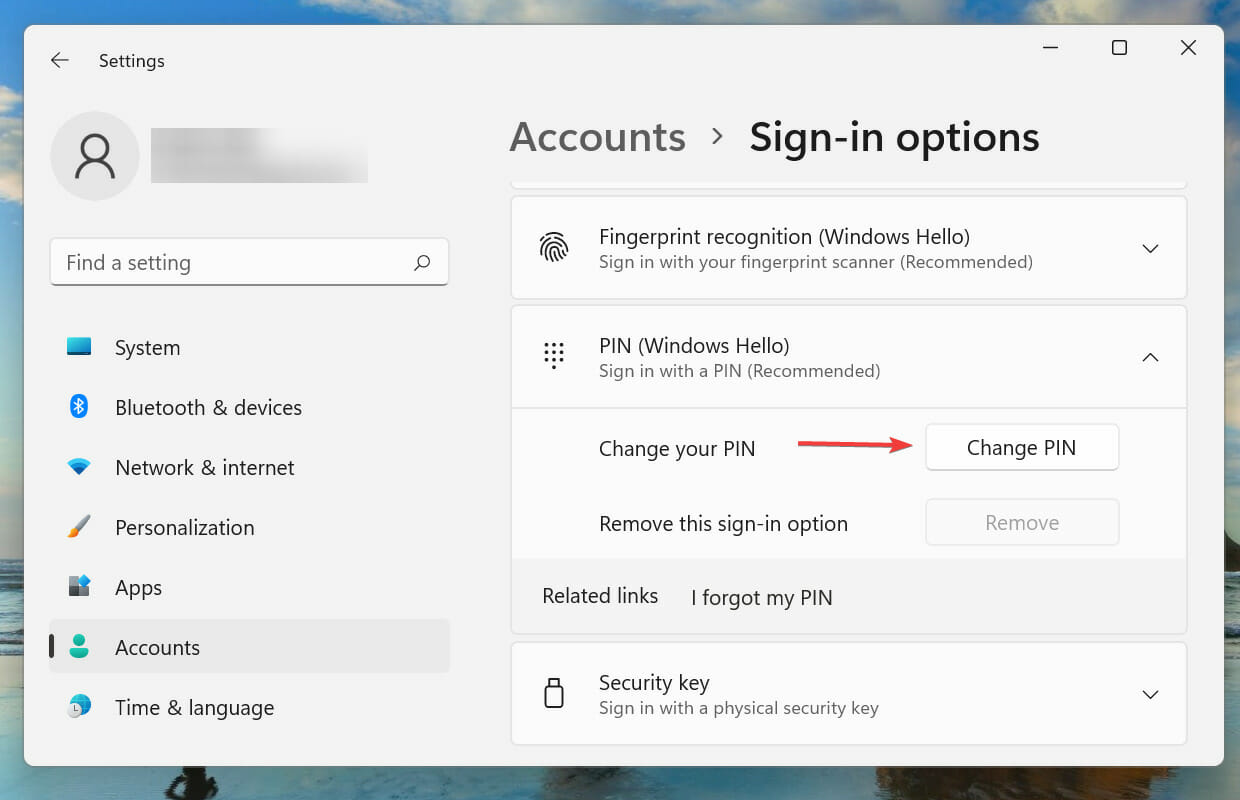
Task: Click the Security key USB icon
Action: click(x=554, y=693)
